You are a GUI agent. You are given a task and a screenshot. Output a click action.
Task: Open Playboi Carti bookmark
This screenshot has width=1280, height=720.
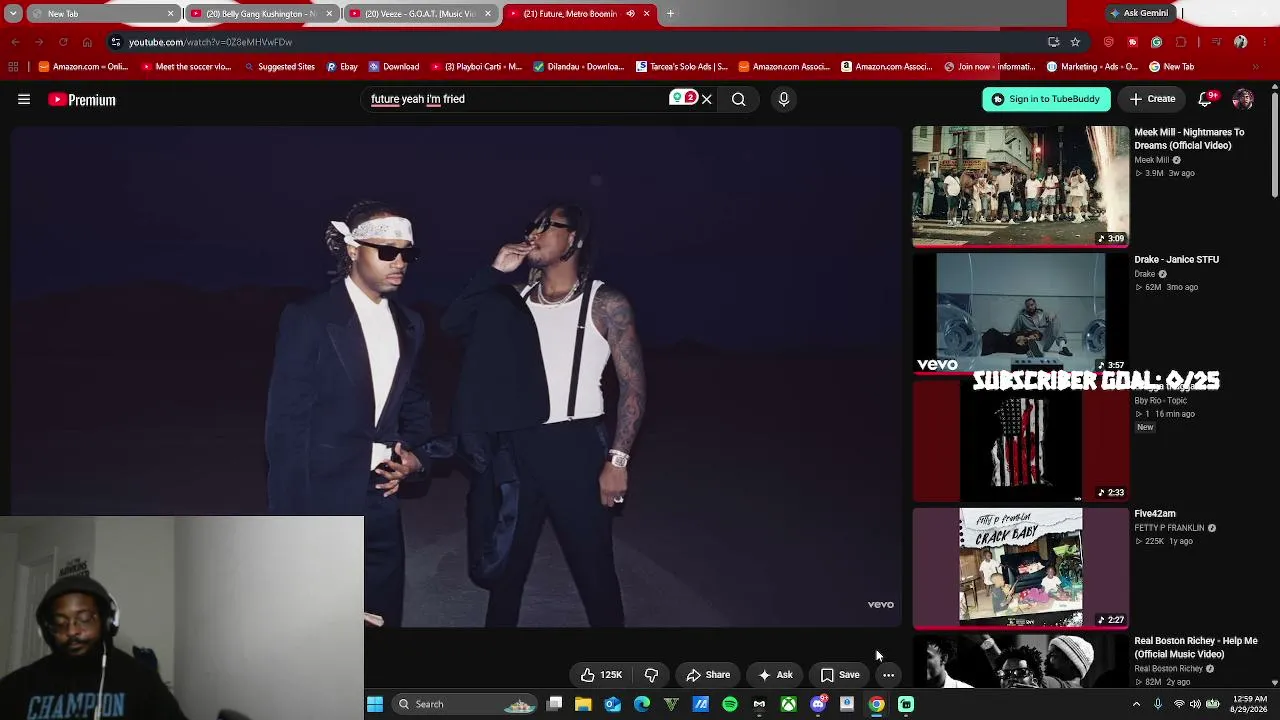476,67
